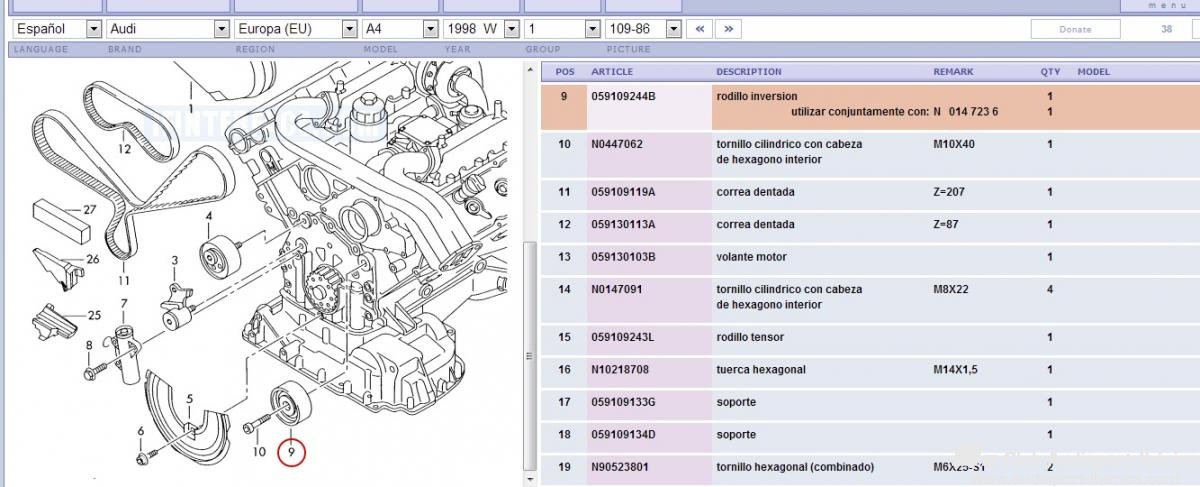Screen dimensions: 1200x487
Task: Click part label 4 on the diagram
Action: (209, 216)
